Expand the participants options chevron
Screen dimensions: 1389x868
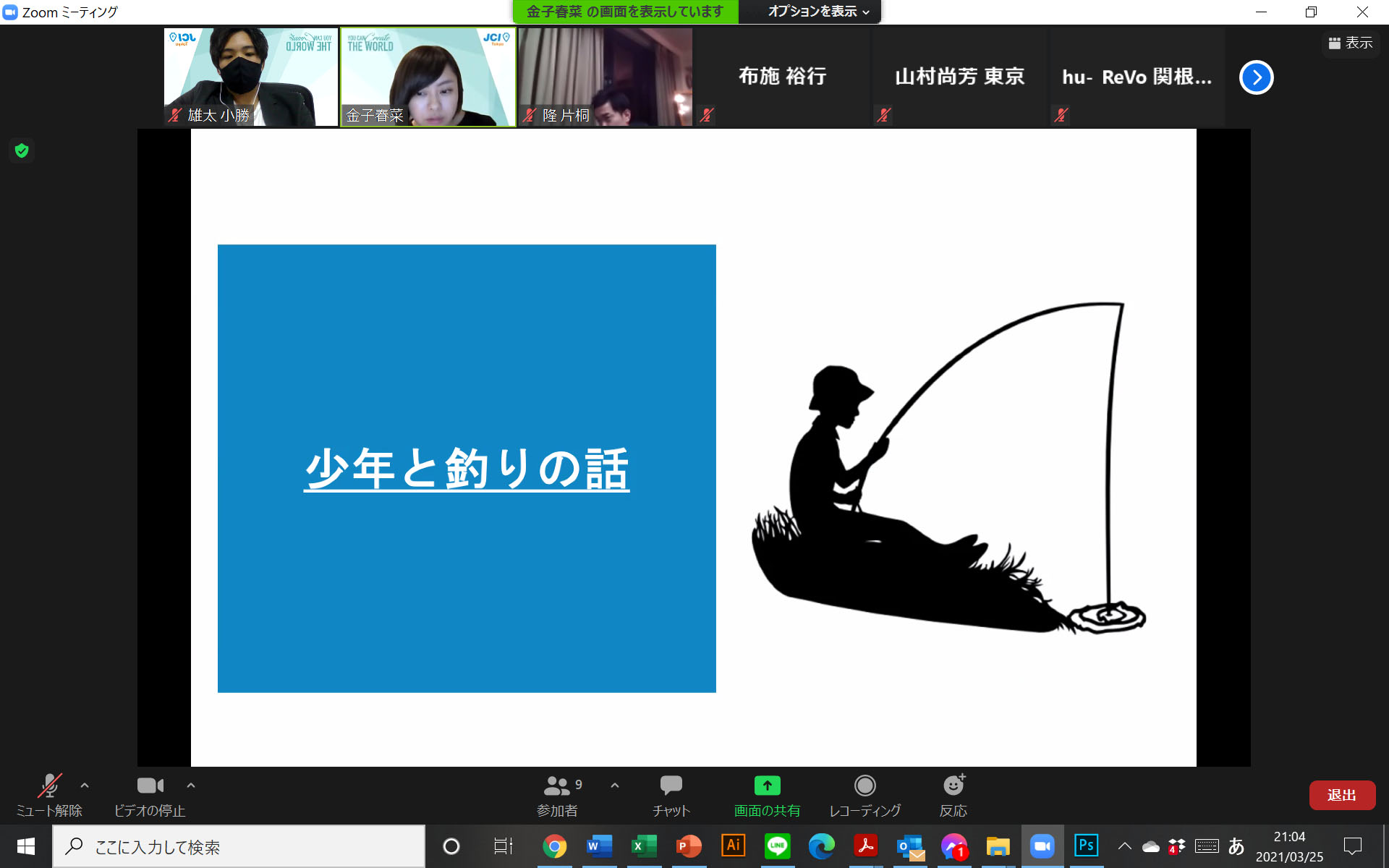point(615,785)
